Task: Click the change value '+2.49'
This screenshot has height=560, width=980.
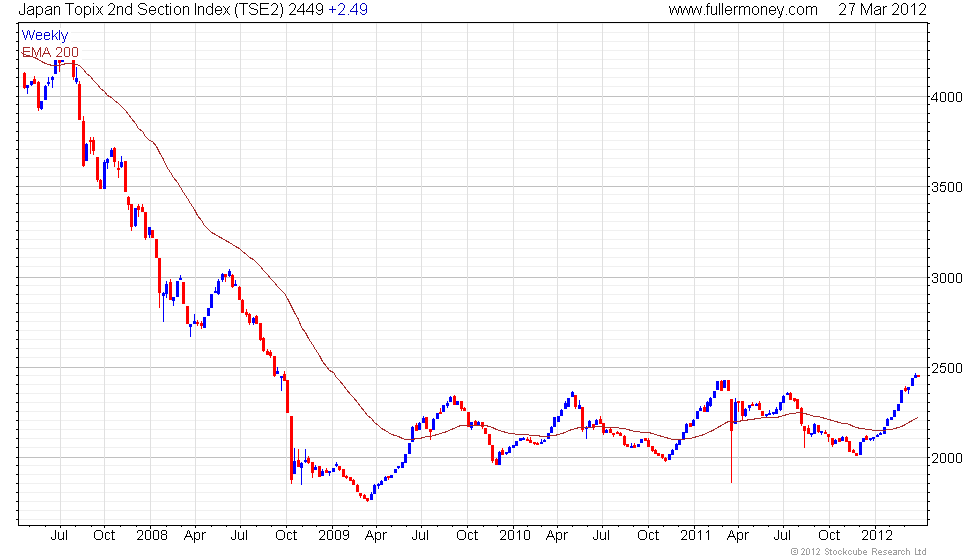Action: point(348,9)
